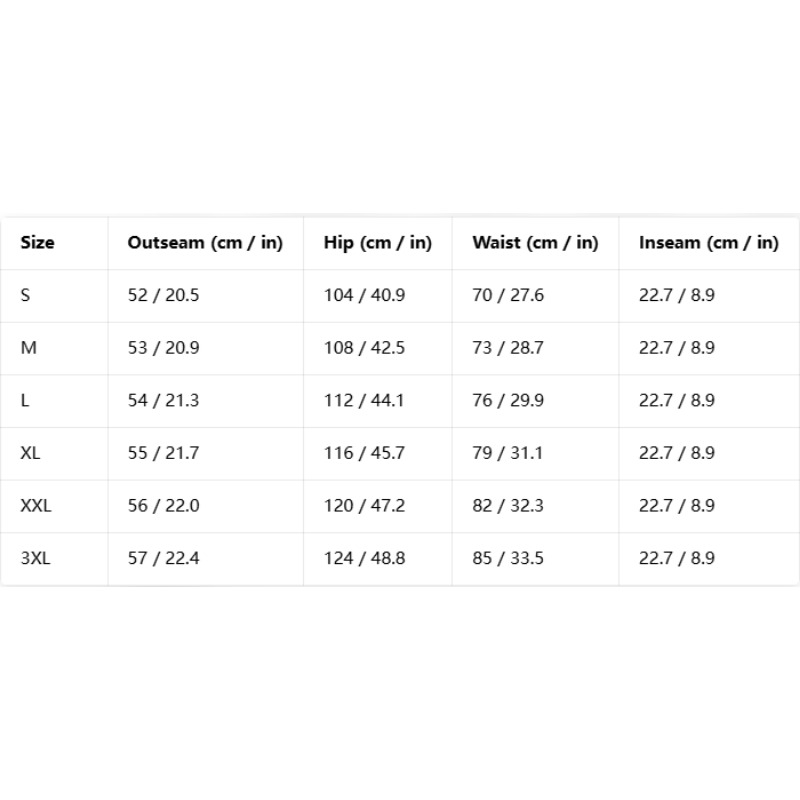Click the Size column header

[37, 242]
